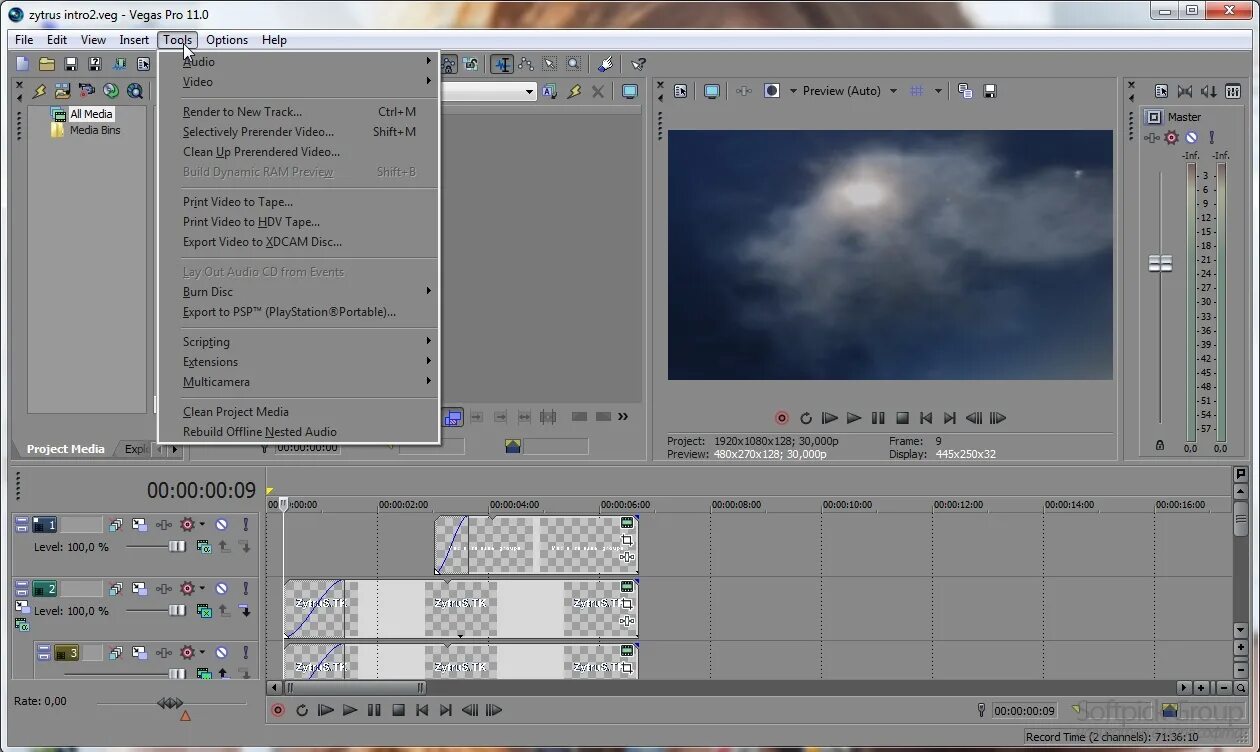The height and width of the screenshot is (752, 1260).
Task: Click the What's This help icon
Action: click(x=638, y=64)
